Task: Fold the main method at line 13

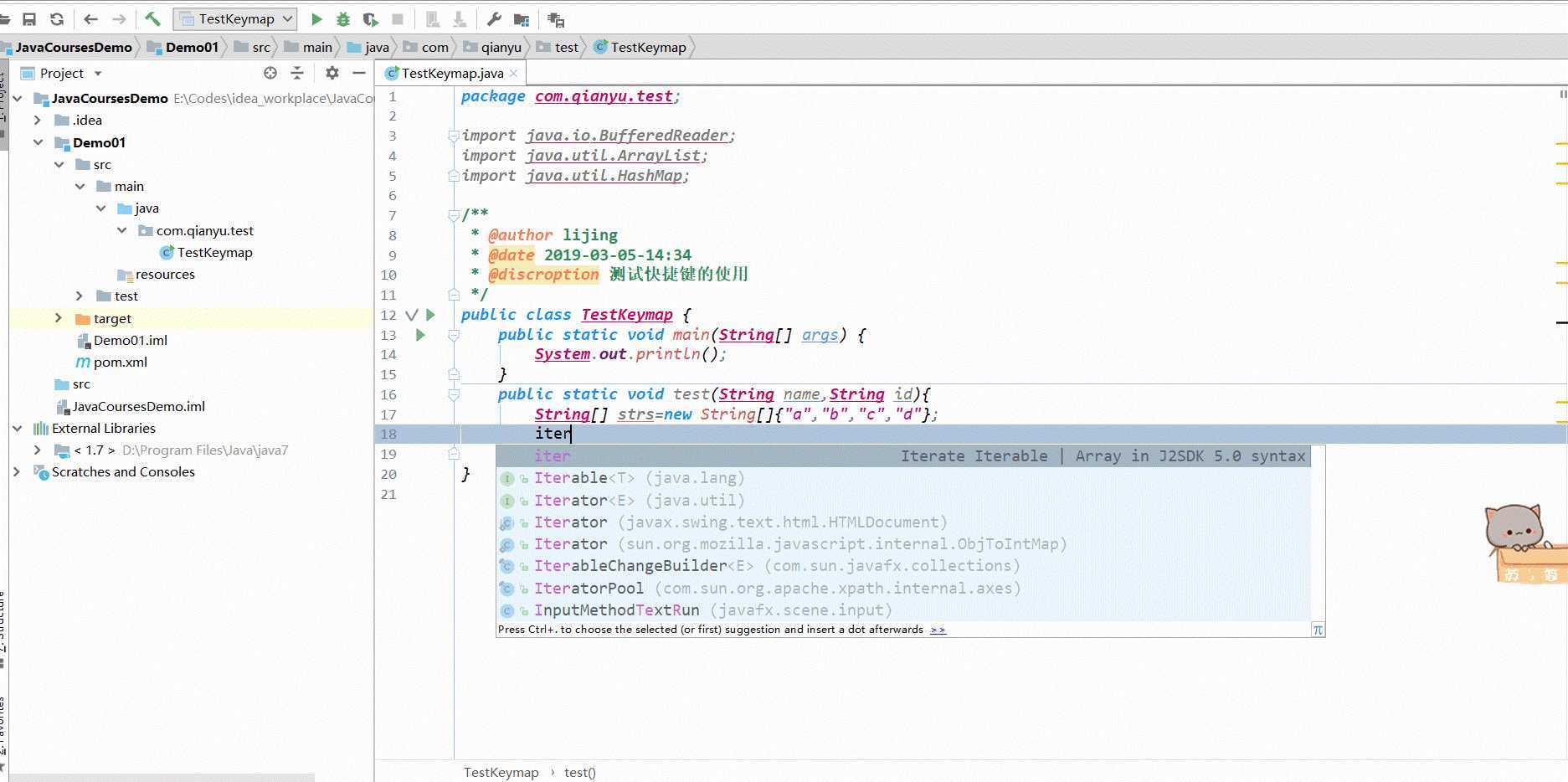Action: [x=453, y=335]
